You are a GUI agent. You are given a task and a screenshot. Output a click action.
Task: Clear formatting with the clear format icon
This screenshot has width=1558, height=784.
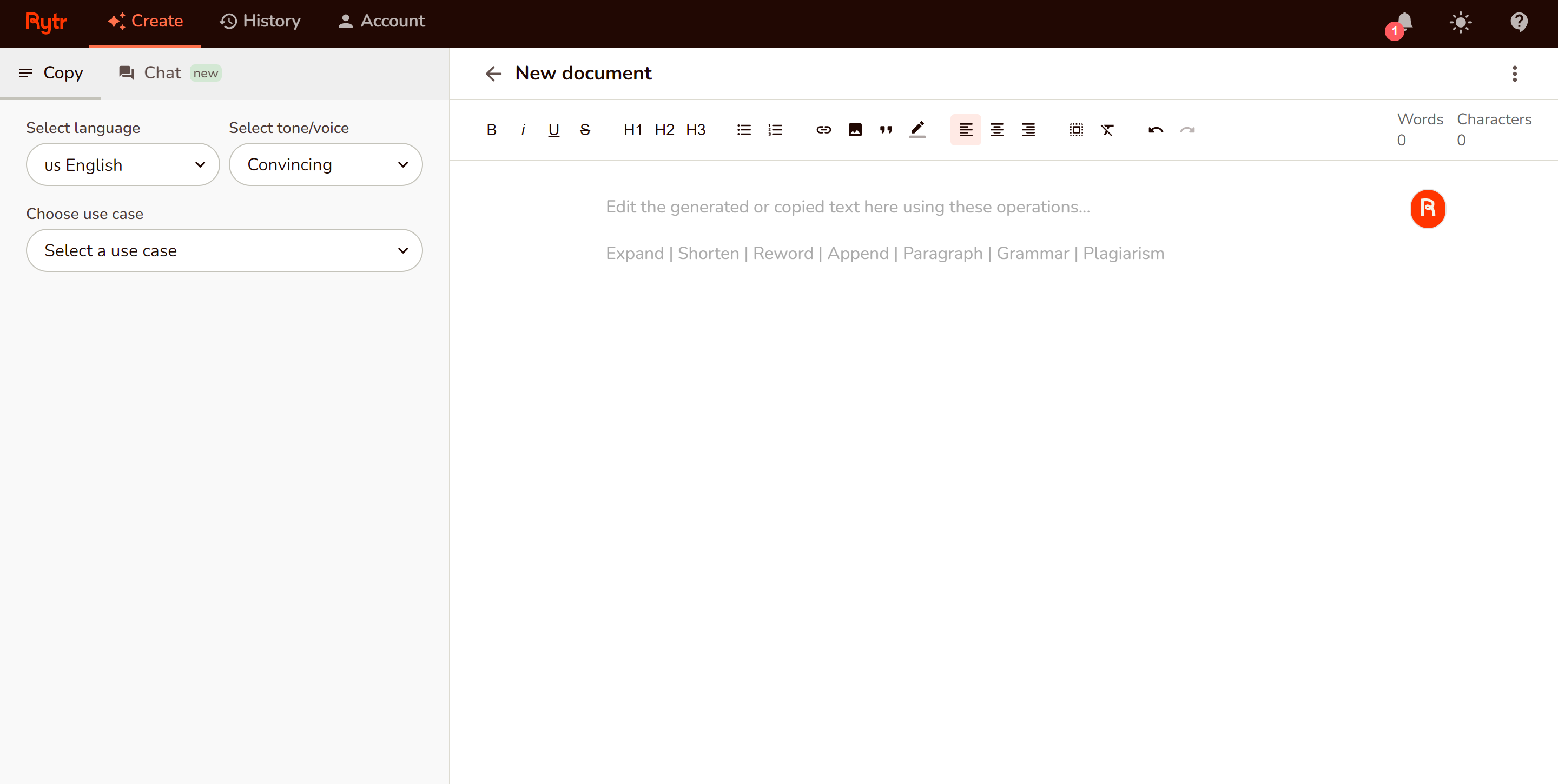(x=1107, y=130)
